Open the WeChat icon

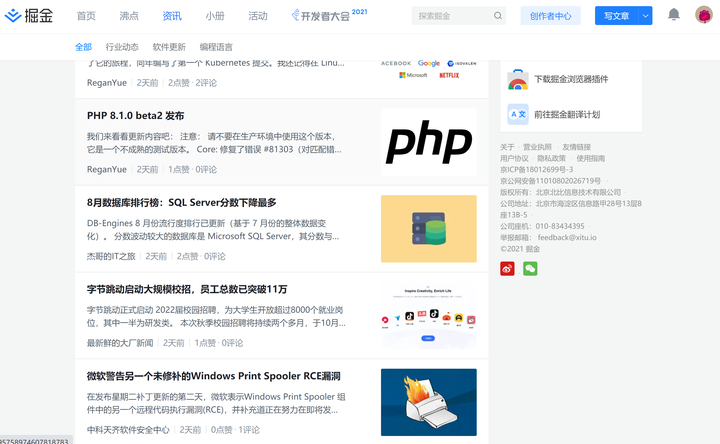[x=530, y=269]
